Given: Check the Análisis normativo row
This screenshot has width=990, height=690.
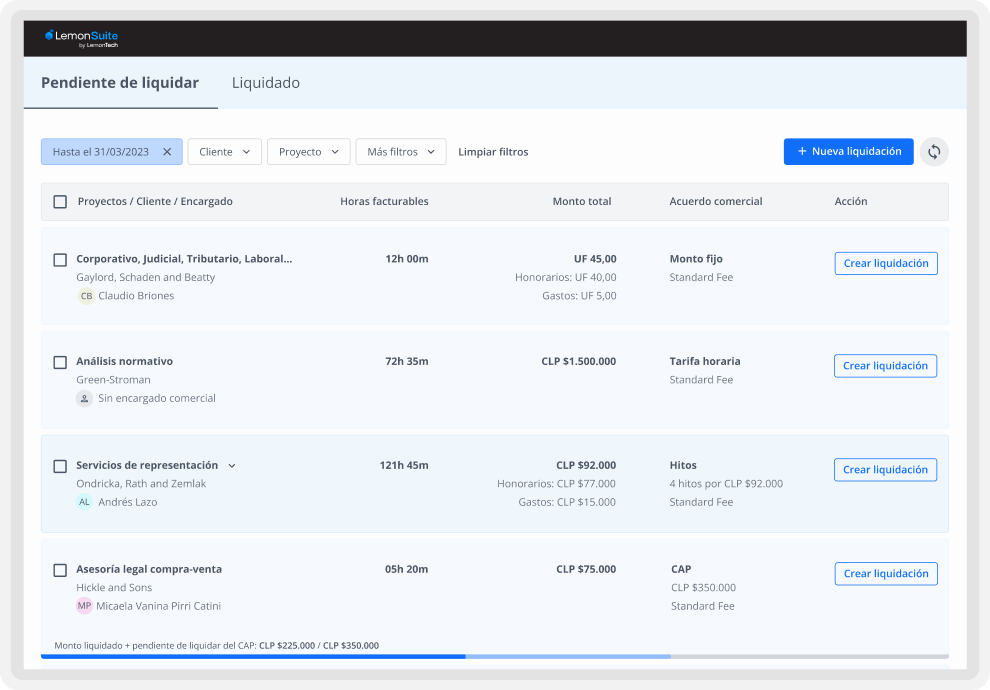Looking at the screenshot, I should (x=60, y=362).
